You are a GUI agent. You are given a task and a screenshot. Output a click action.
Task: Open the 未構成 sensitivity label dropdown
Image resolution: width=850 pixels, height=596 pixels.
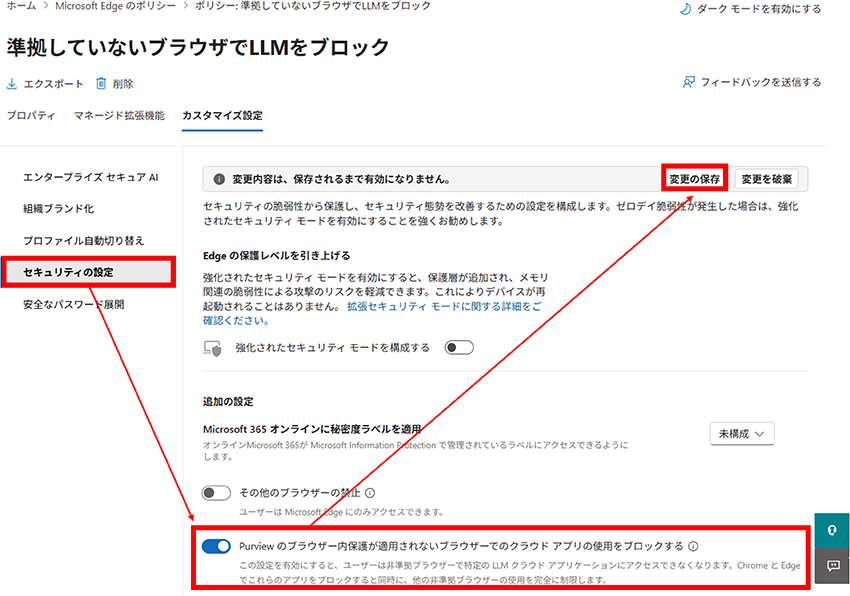click(x=741, y=433)
